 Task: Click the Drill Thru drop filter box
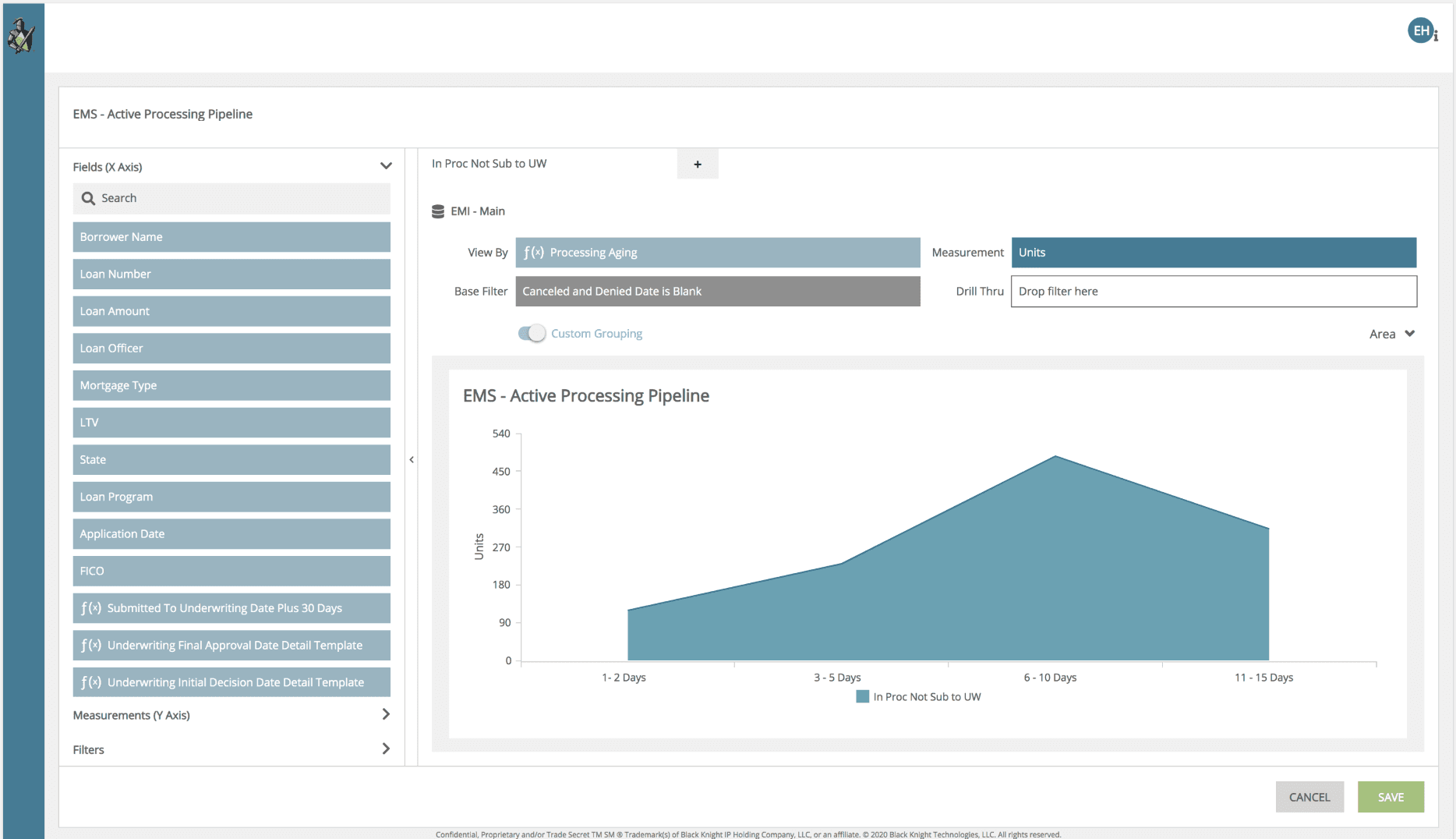[x=1214, y=292]
